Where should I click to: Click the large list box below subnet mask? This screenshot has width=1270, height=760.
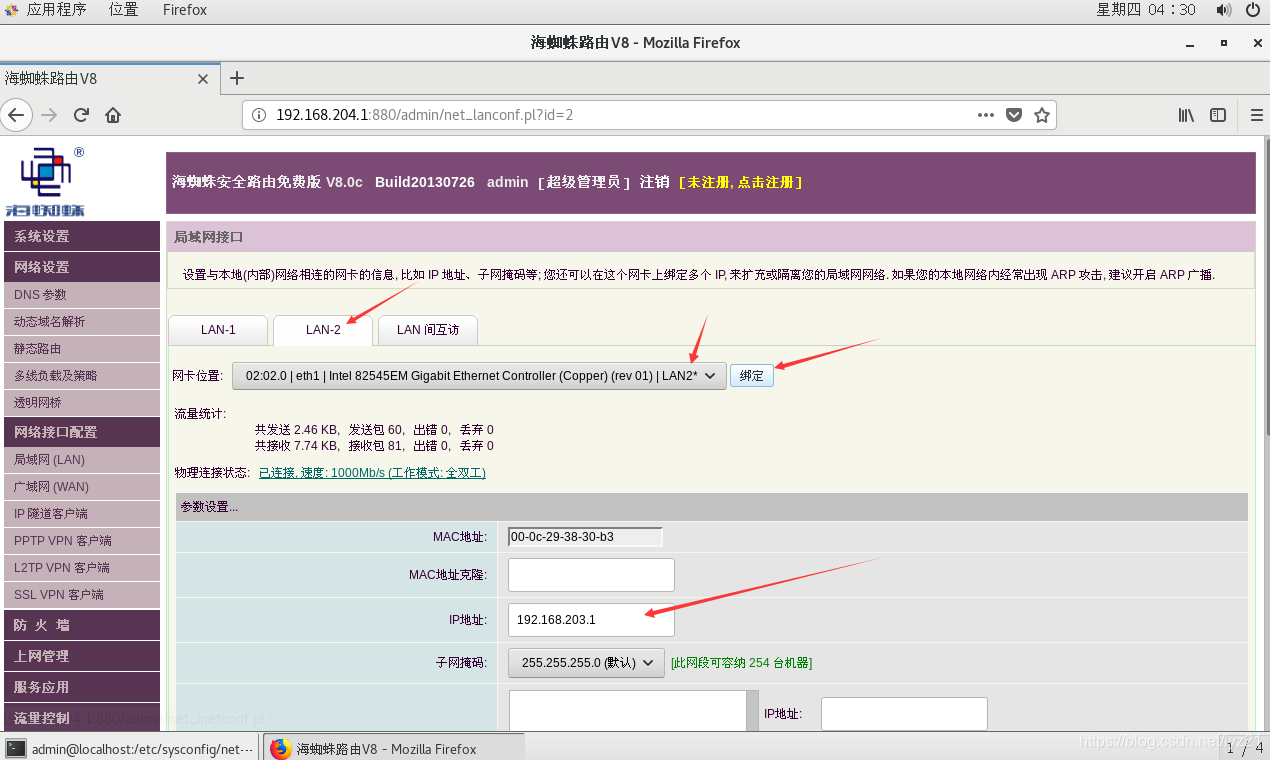(x=633, y=711)
